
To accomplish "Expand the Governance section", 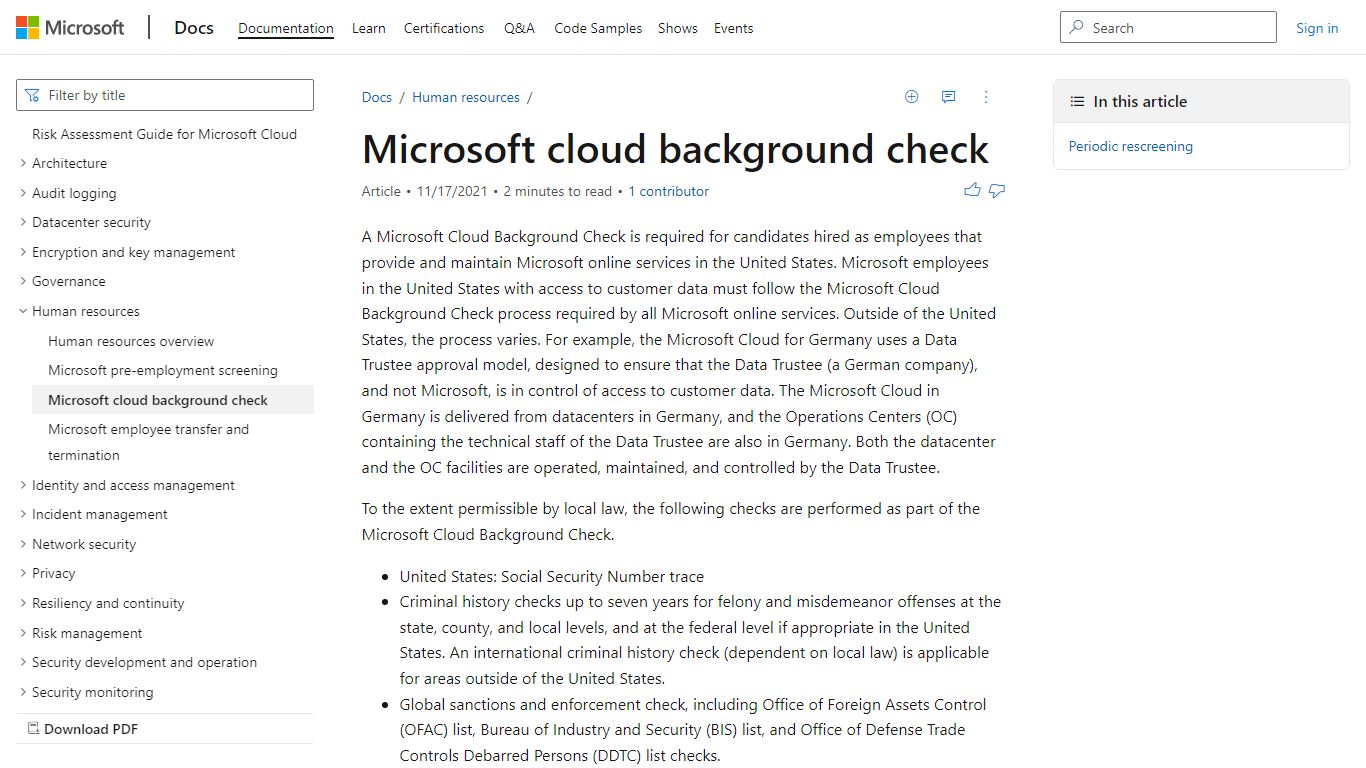I will tap(23, 281).
